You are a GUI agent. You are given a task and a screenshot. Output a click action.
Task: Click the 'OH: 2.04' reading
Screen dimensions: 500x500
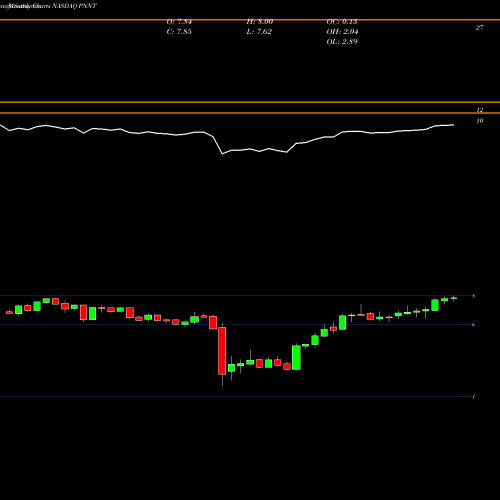(x=342, y=32)
